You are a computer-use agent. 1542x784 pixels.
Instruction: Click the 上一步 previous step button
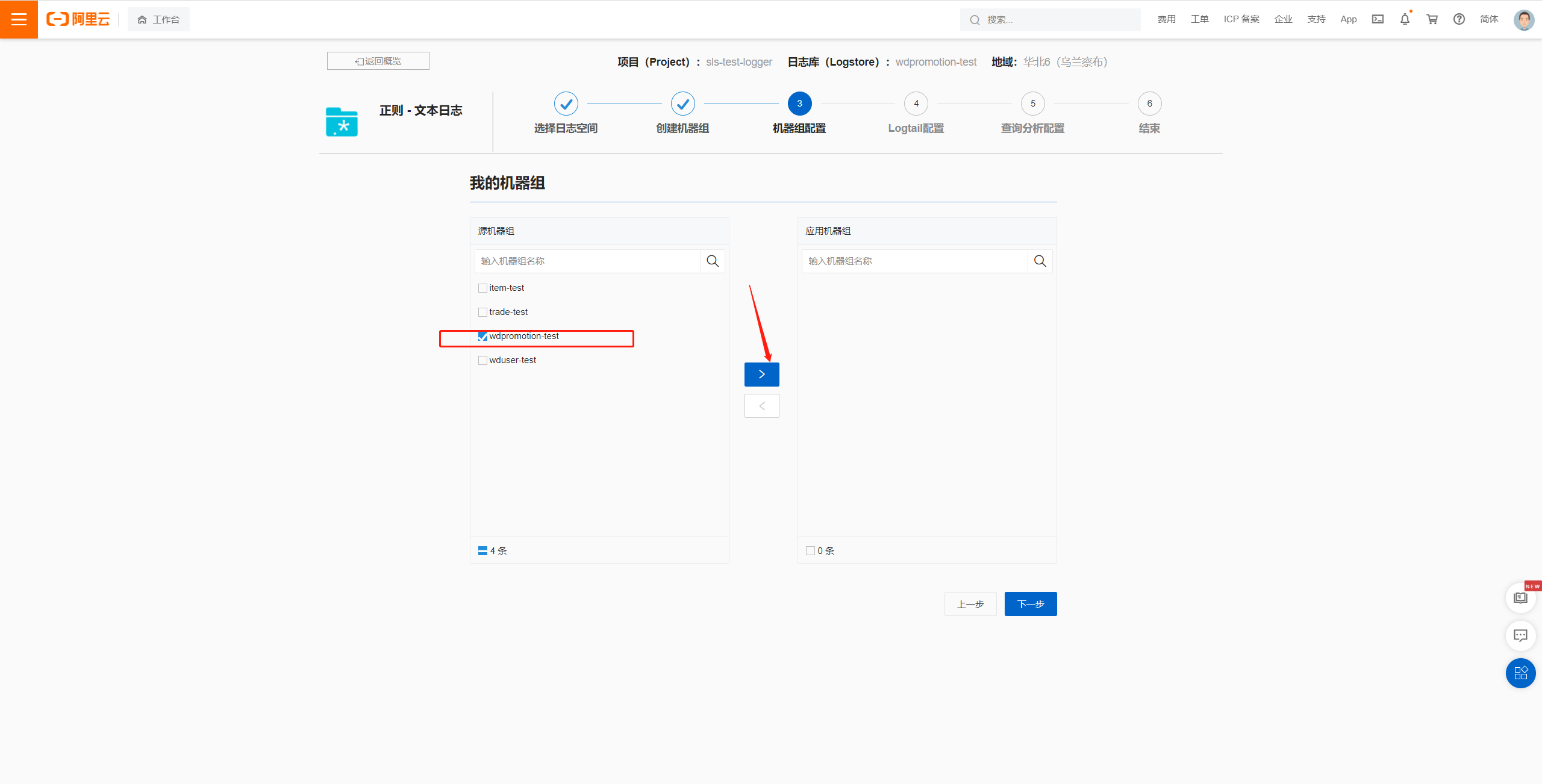(x=970, y=604)
